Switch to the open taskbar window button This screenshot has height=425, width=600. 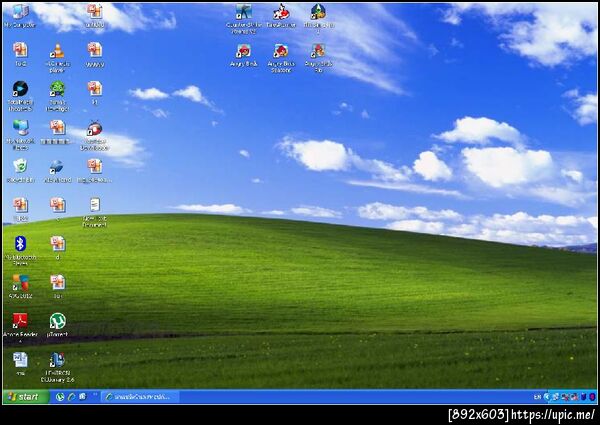coord(140,397)
